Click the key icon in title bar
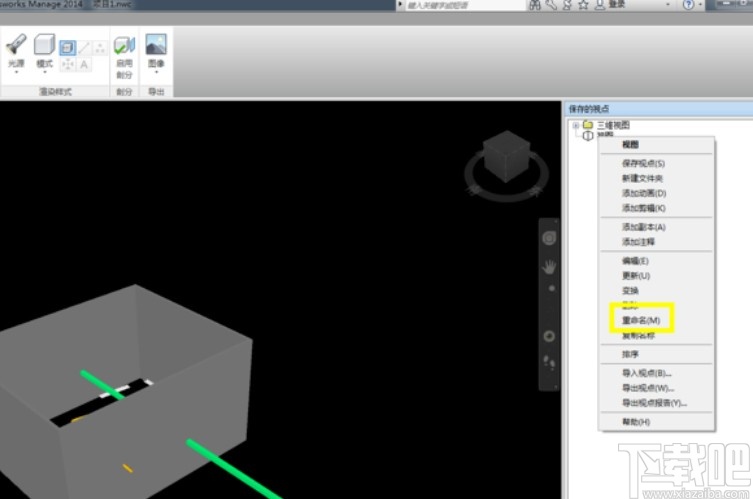The width and height of the screenshot is (753, 499). 551,5
